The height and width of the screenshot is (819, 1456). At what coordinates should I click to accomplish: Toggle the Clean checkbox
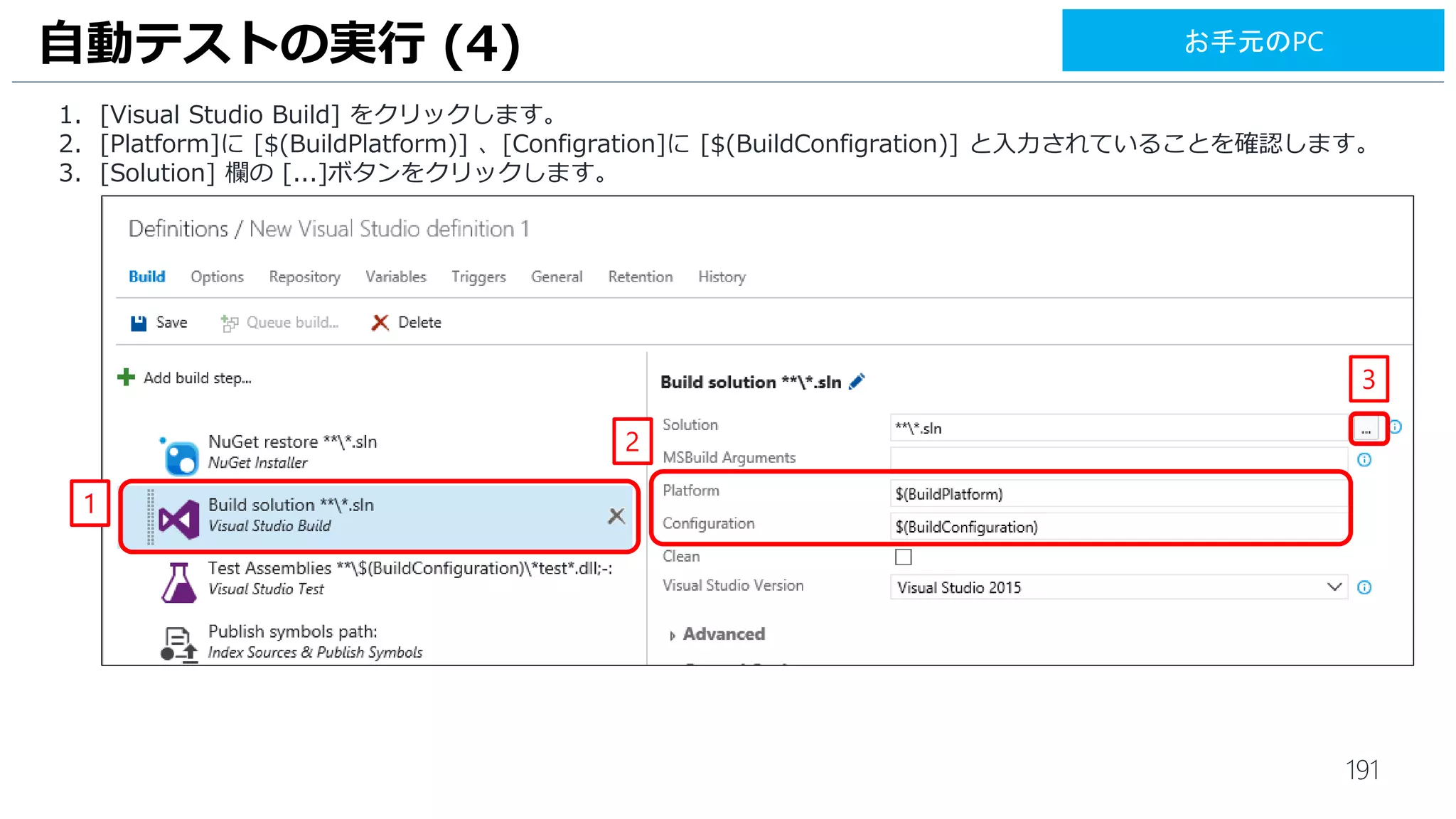point(904,557)
